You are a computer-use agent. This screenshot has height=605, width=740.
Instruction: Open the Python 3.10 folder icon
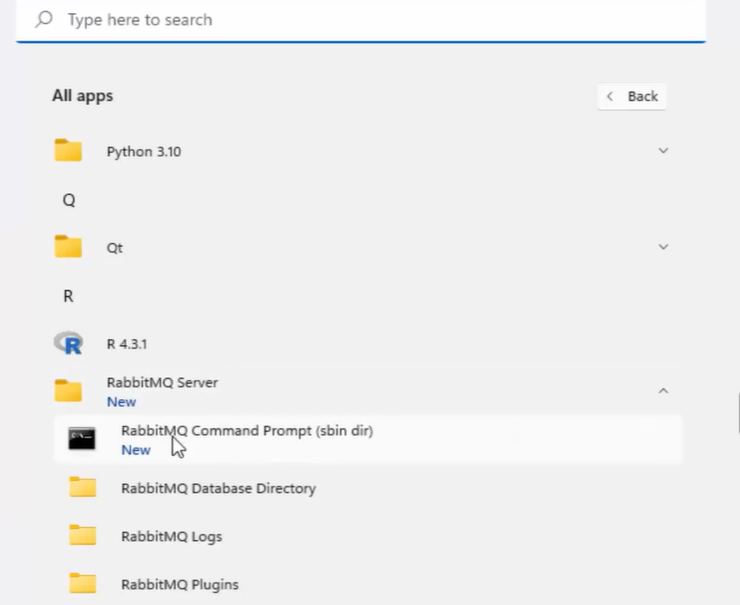click(68, 151)
